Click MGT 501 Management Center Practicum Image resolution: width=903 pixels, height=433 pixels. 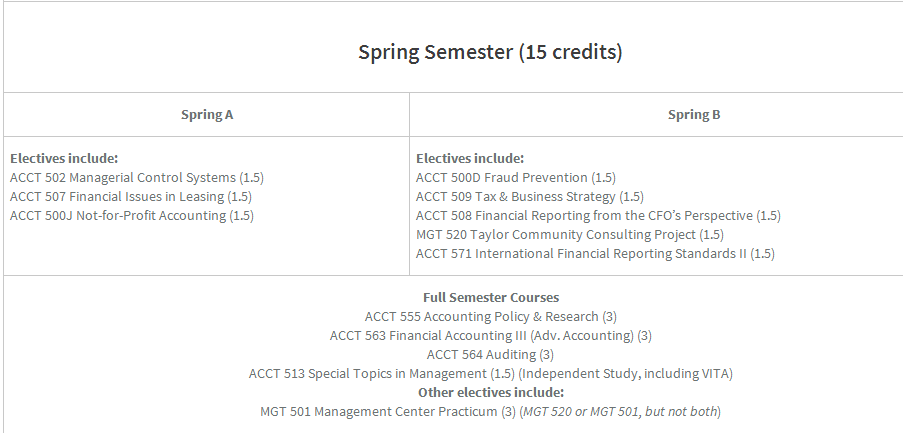[x=491, y=411]
